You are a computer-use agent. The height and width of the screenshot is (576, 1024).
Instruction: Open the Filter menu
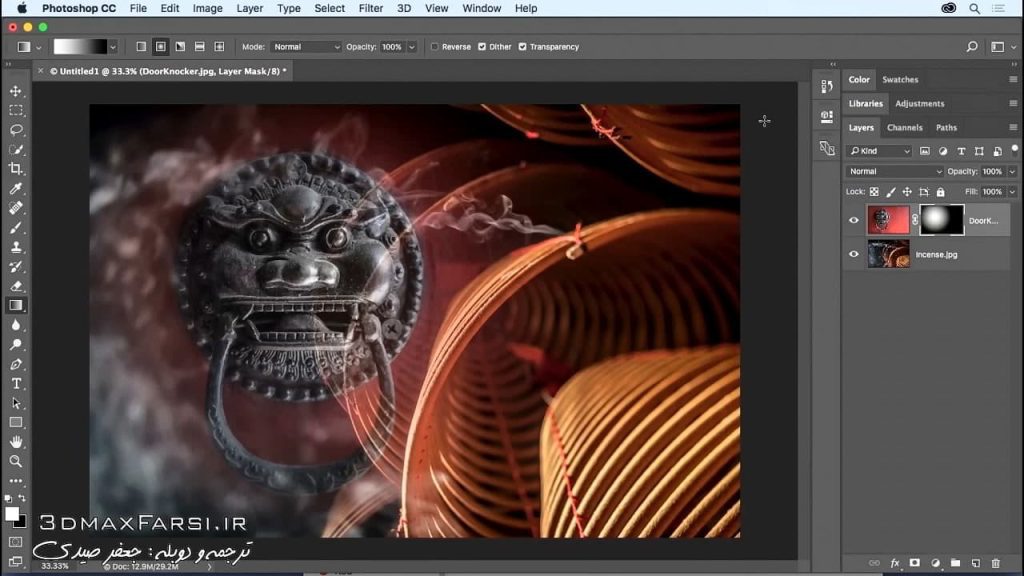click(x=370, y=8)
